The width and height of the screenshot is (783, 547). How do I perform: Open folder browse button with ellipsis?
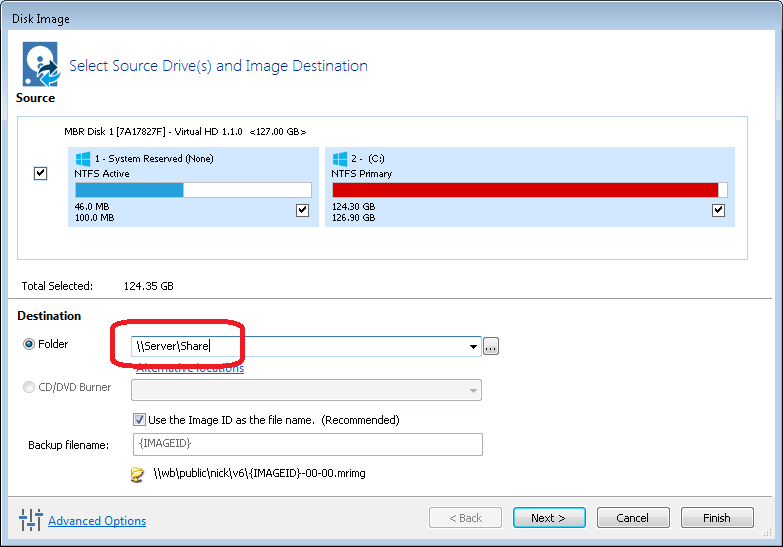coord(490,346)
